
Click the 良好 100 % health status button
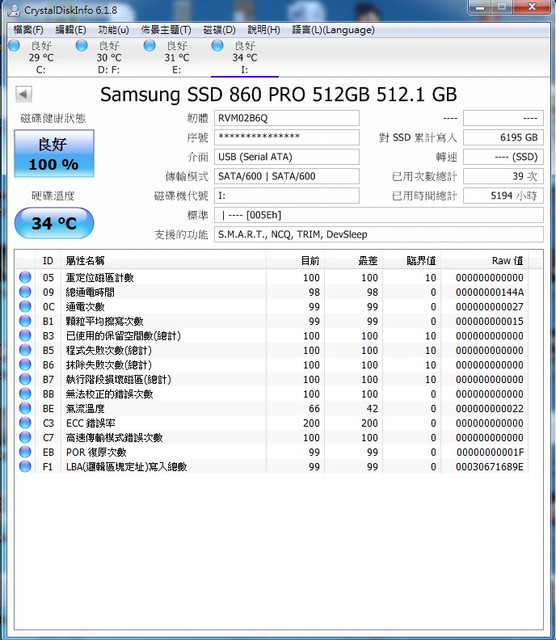[x=54, y=154]
